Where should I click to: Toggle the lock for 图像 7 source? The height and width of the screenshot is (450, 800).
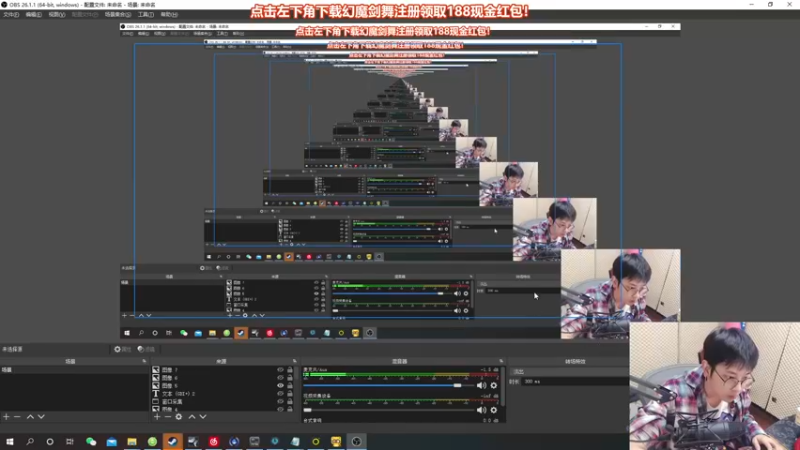[x=290, y=369]
